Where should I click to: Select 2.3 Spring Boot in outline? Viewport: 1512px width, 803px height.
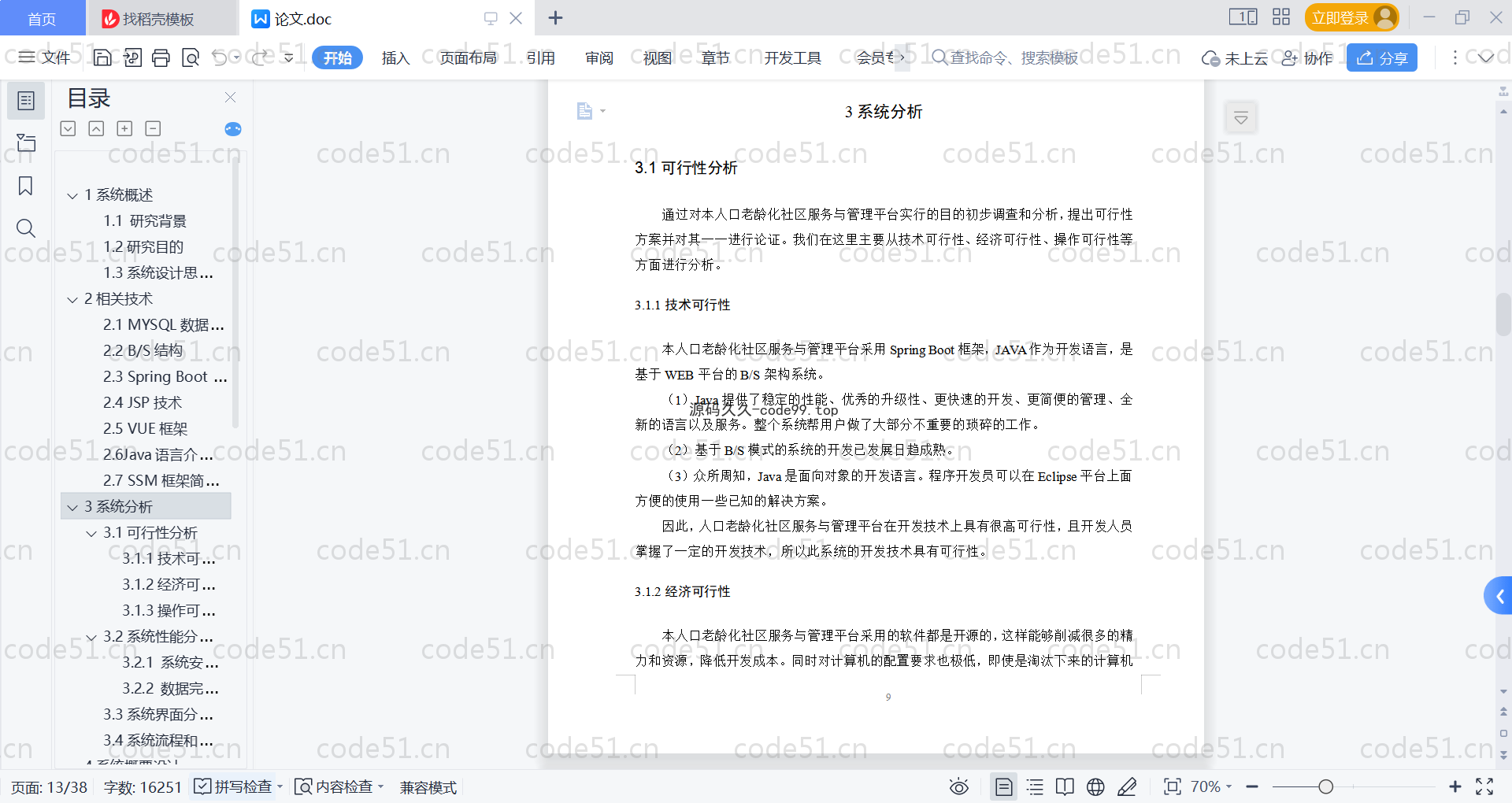[x=165, y=377]
